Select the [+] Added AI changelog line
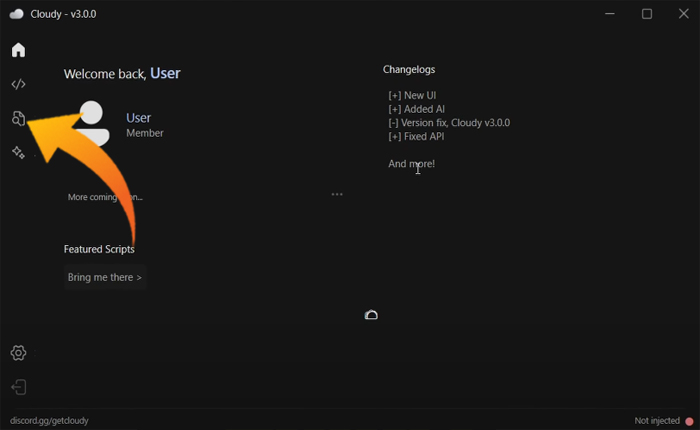This screenshot has height=430, width=700. click(417, 109)
